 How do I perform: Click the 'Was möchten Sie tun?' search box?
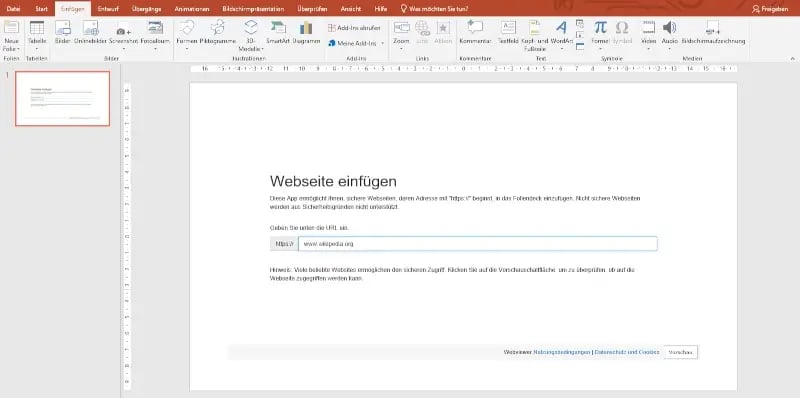click(434, 9)
